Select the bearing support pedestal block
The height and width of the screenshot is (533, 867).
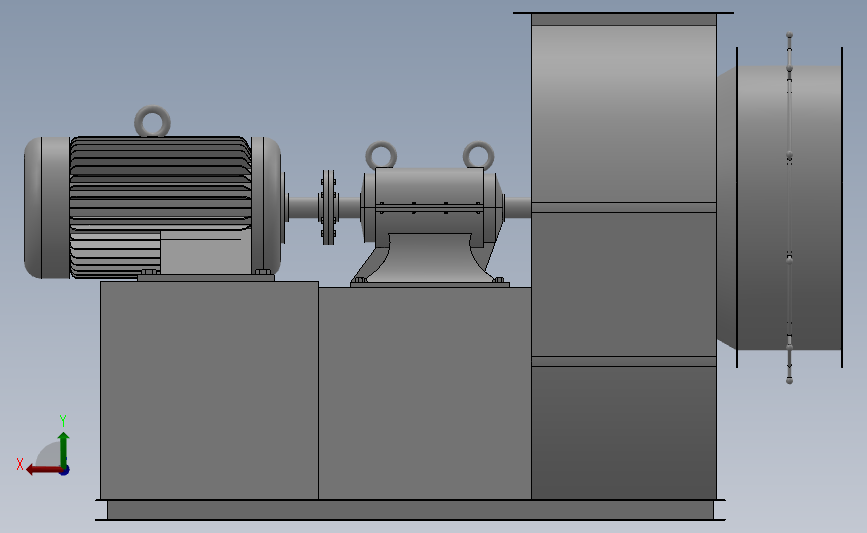(x=425, y=393)
